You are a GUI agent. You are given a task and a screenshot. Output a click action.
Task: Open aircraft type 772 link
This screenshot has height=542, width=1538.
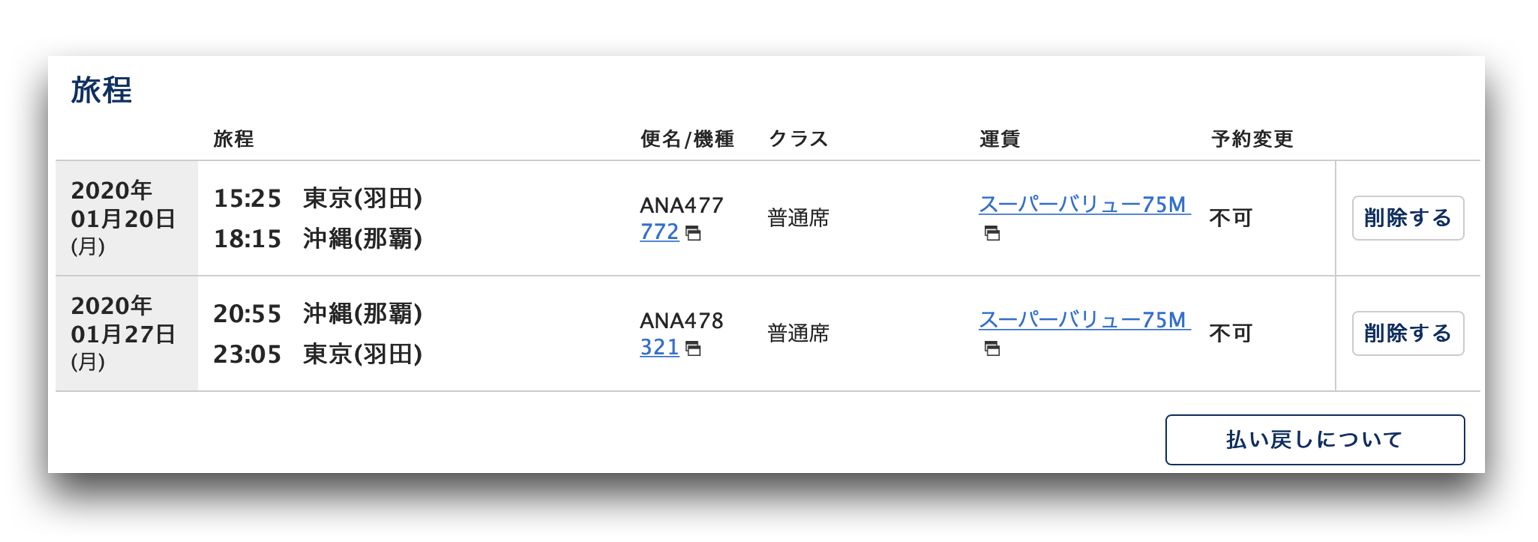(659, 232)
